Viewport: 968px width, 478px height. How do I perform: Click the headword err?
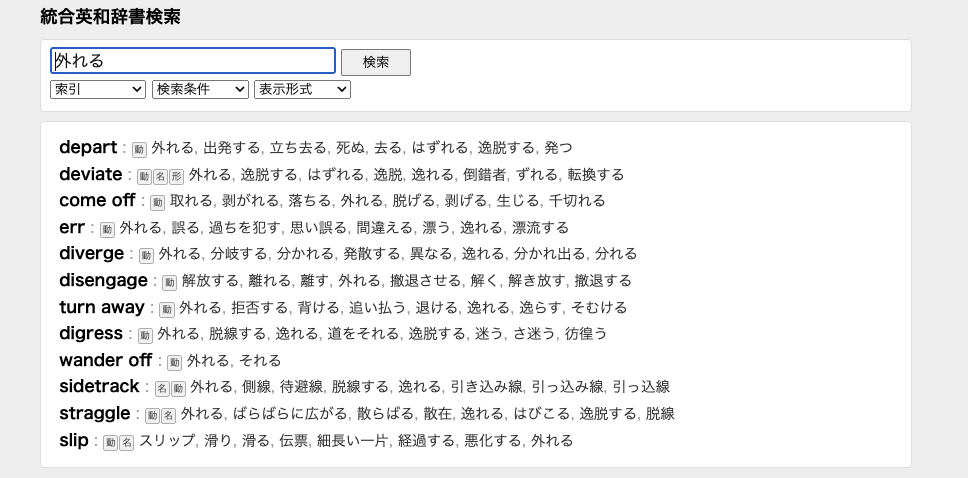72,227
